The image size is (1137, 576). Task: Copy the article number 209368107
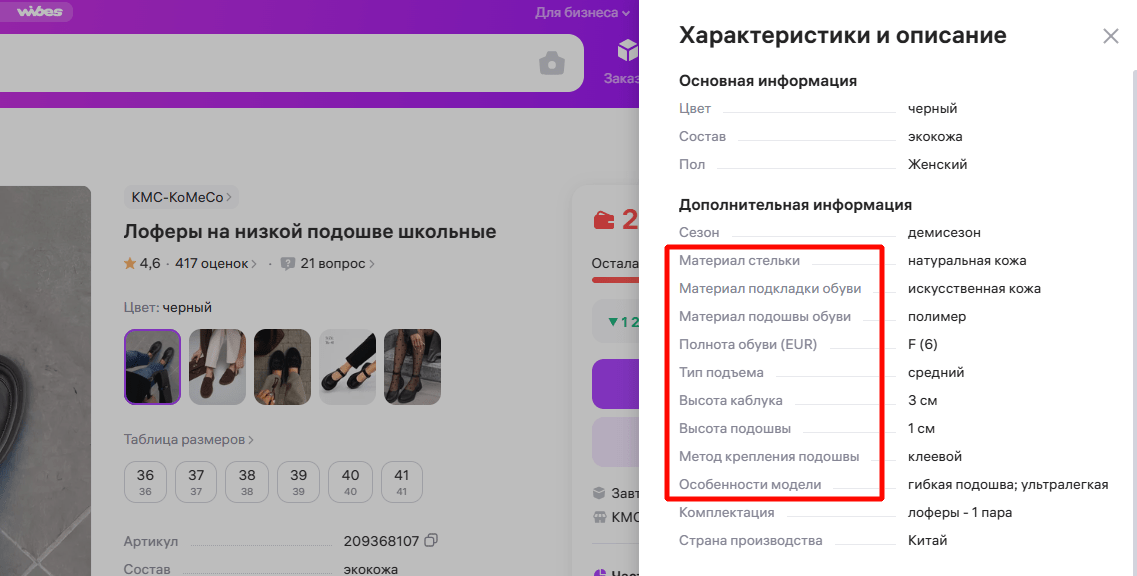pyautogui.click(x=431, y=540)
